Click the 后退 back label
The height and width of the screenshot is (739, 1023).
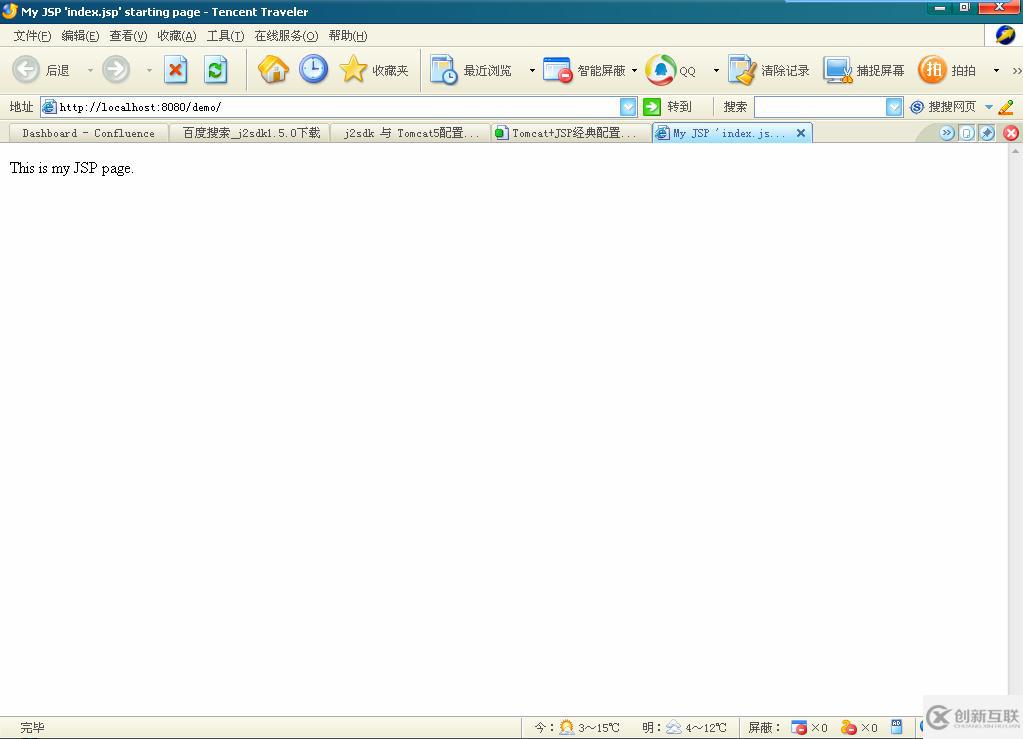click(57, 70)
